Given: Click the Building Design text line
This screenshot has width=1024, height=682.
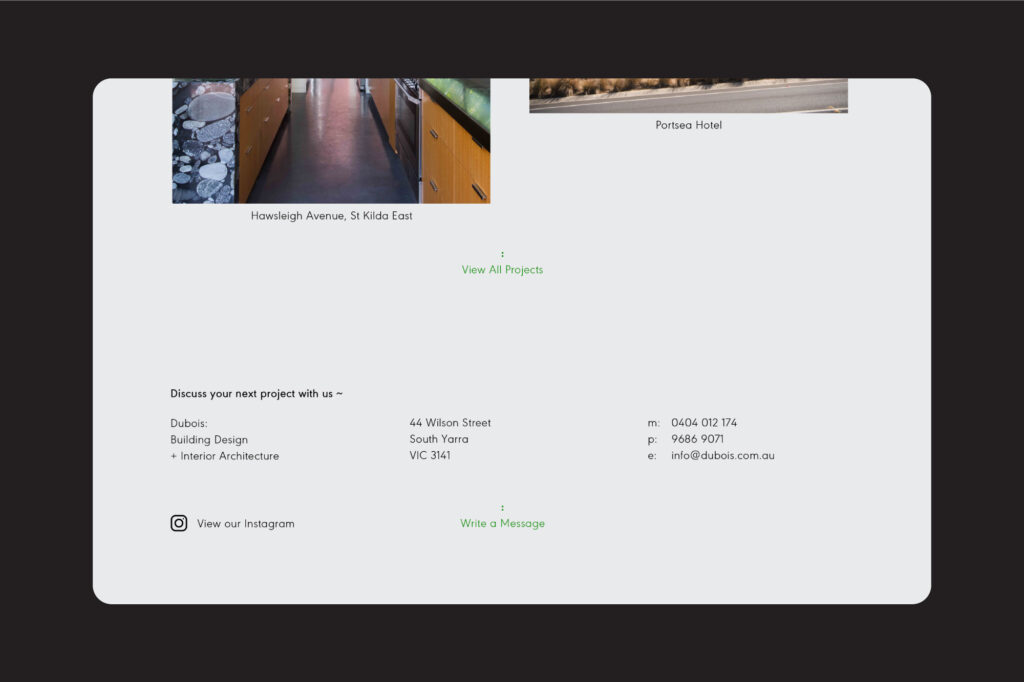Looking at the screenshot, I should click(x=209, y=440).
